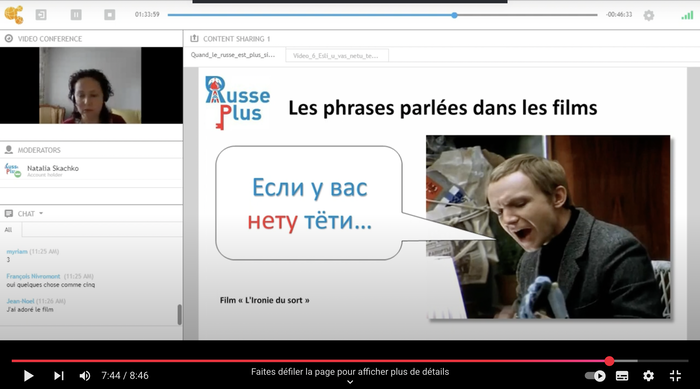Play the YouTube video

28,376
